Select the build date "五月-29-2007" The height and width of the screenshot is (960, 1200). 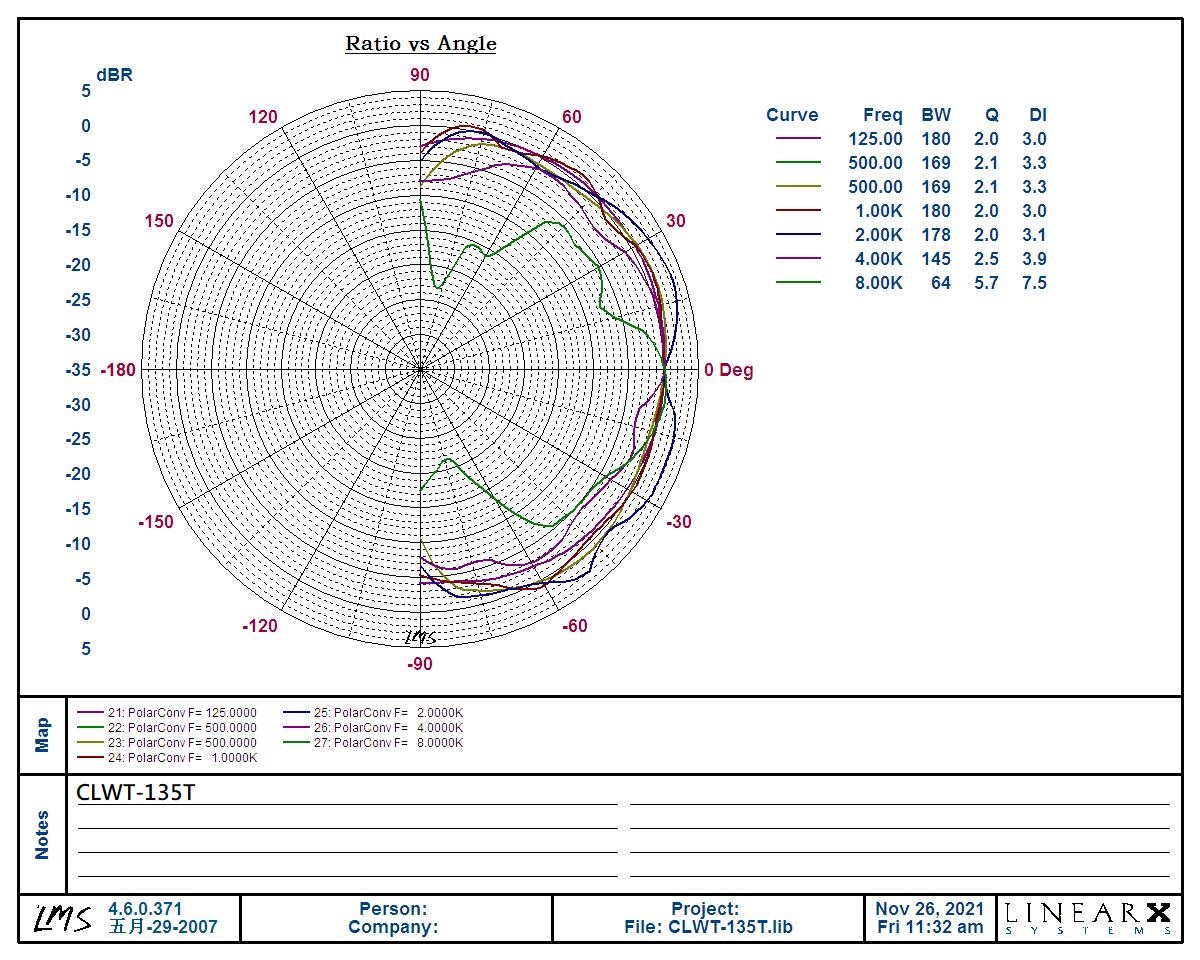coord(161,927)
